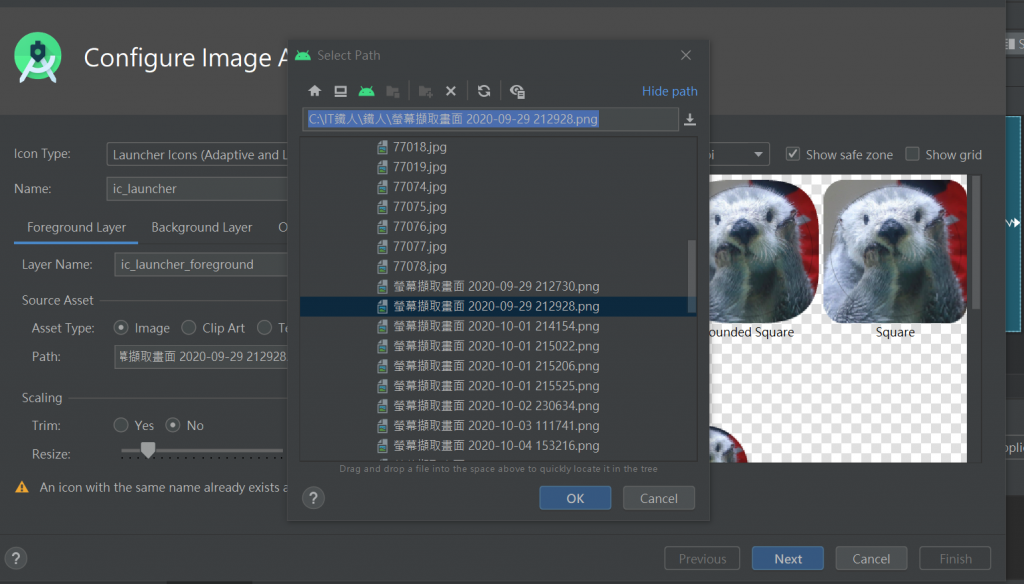Select screenshot 2020-10-01 215525.png
This screenshot has width=1024, height=584.
tap(496, 386)
